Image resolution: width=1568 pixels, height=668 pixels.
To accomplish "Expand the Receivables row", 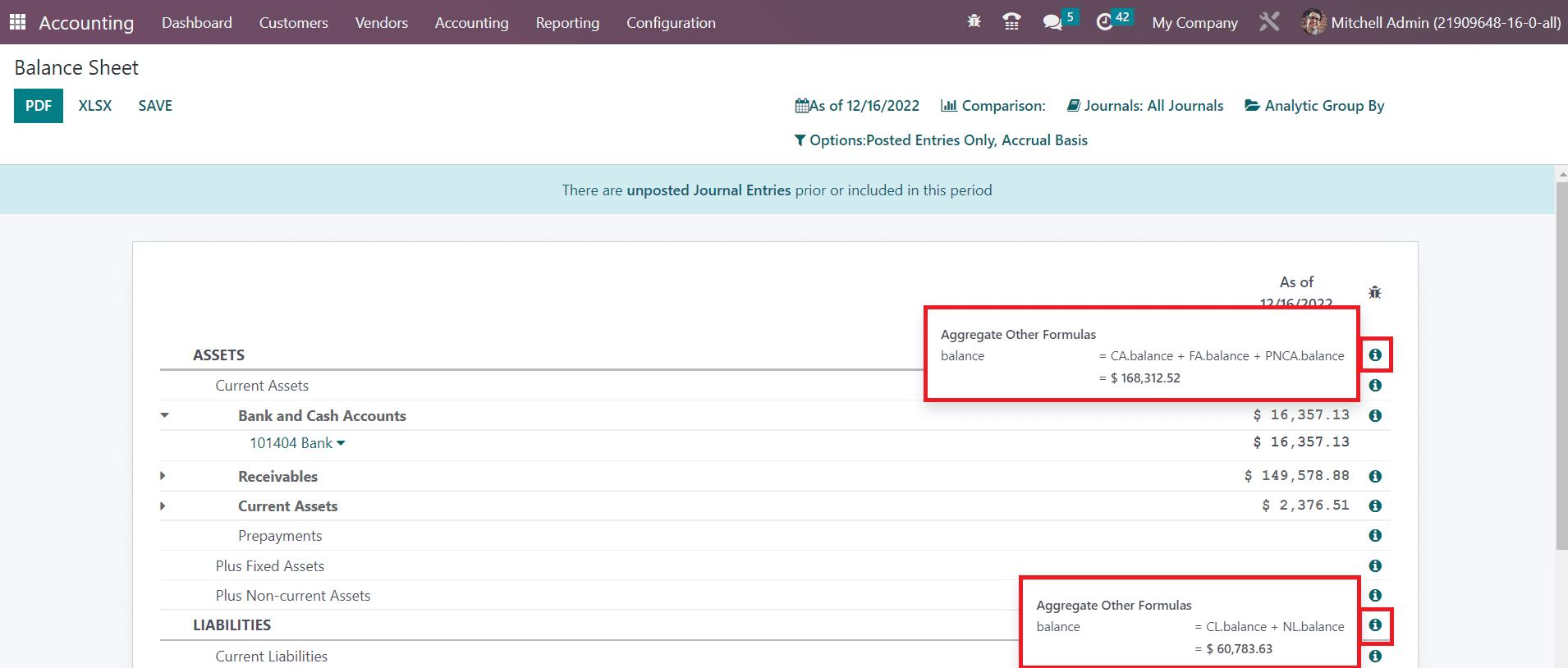I will [163, 476].
